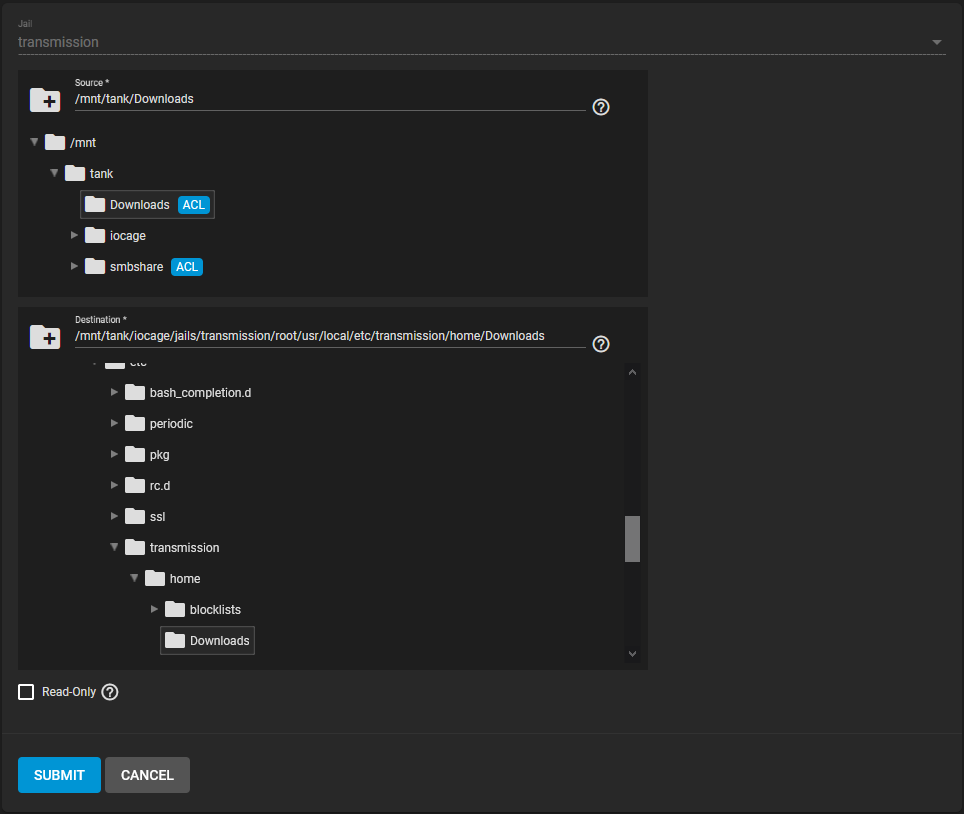Click the ACL badge next to smbshare
The height and width of the screenshot is (814, 964).
click(x=187, y=267)
